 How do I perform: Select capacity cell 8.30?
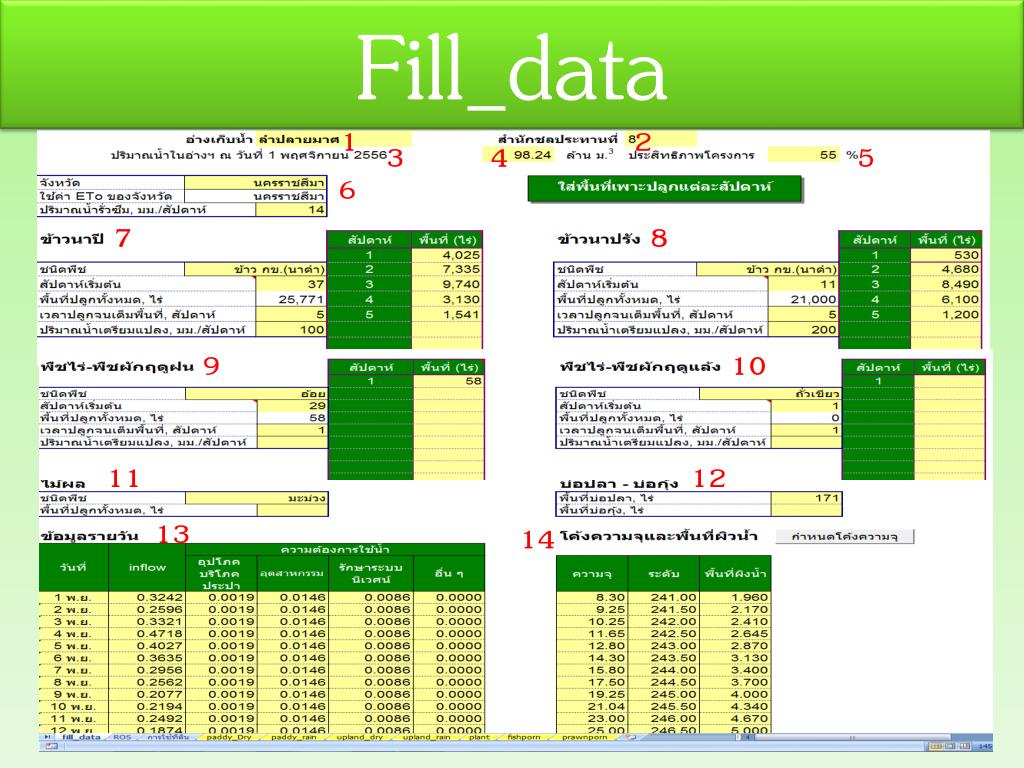point(592,597)
